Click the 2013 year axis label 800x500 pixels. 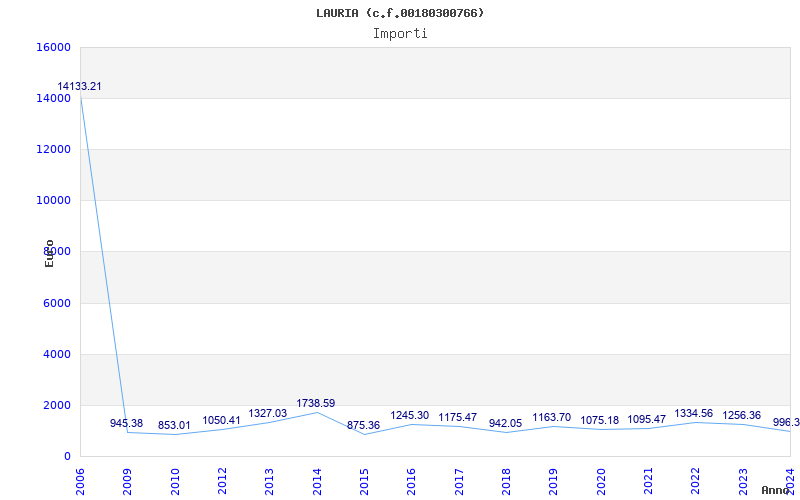pos(269,481)
